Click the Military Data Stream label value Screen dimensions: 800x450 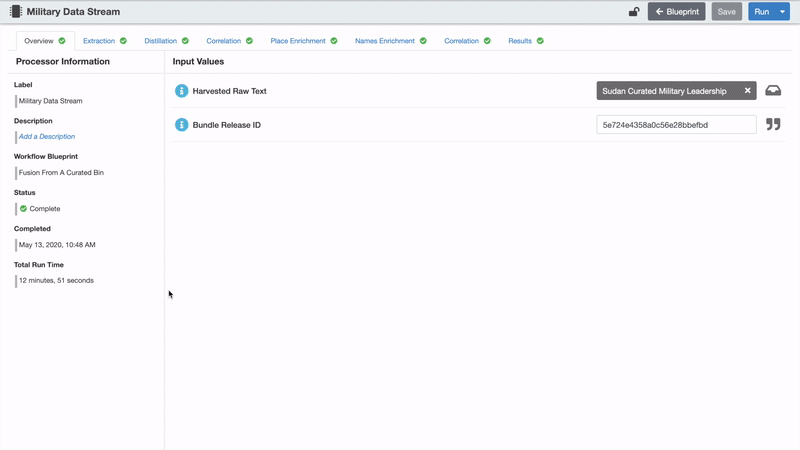click(x=51, y=101)
